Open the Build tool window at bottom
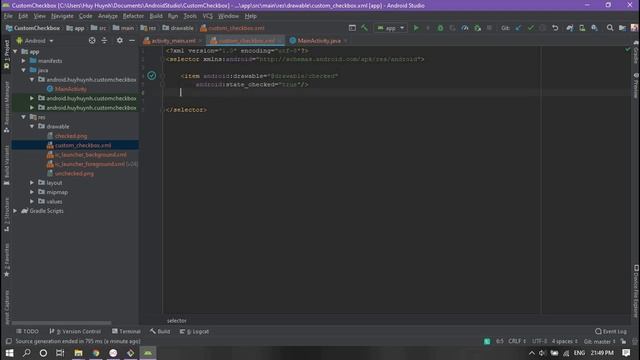The width and height of the screenshot is (640, 360). (x=160, y=331)
